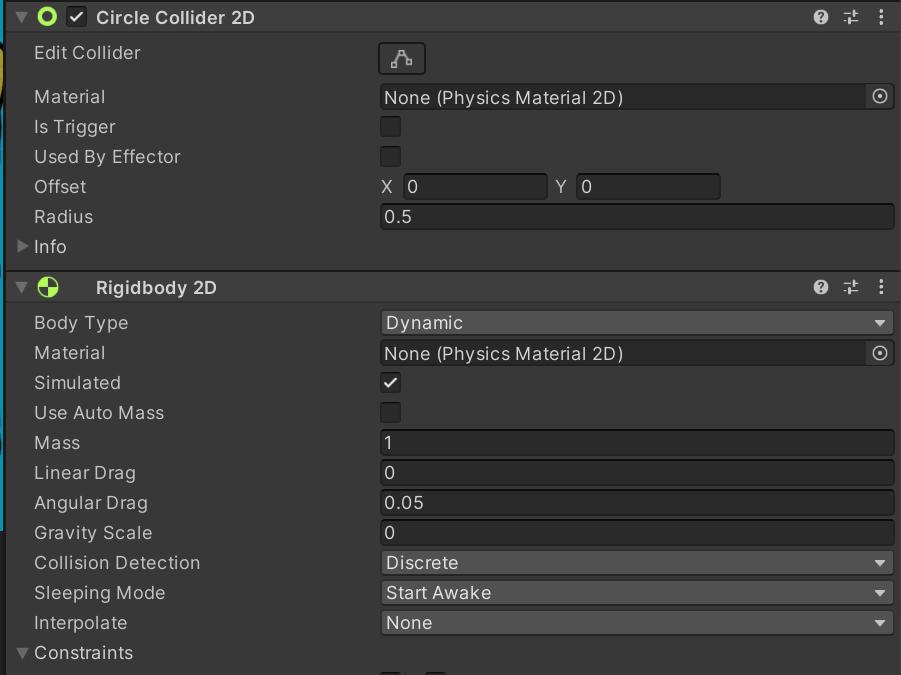Open Circle Collider 2D more options menu
Screen dimensions: 901x675
tap(881, 17)
